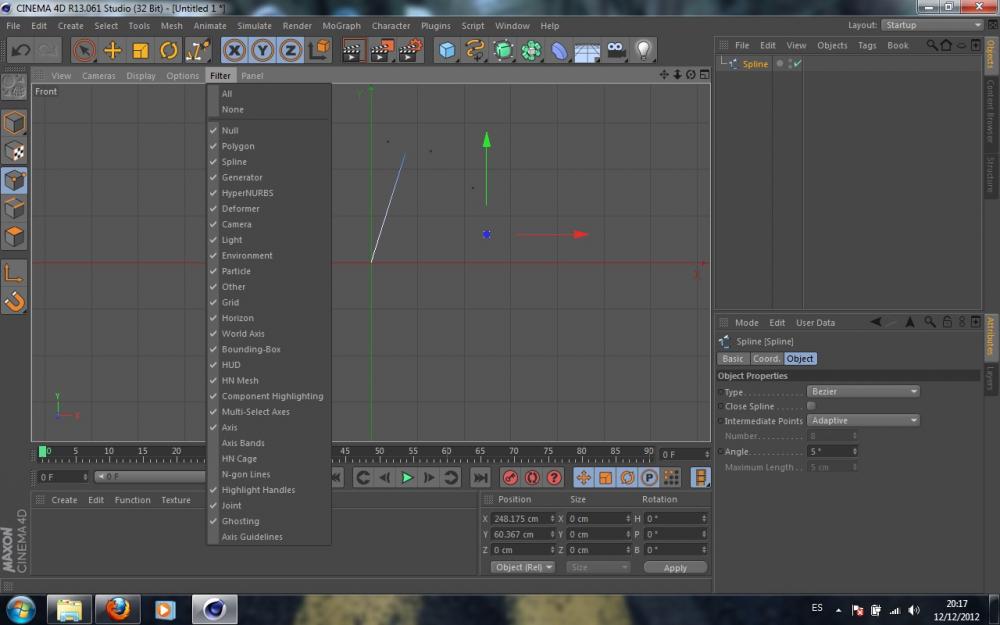This screenshot has height=625, width=1000.
Task: Select the Move tool in toolbar
Action: (112, 50)
